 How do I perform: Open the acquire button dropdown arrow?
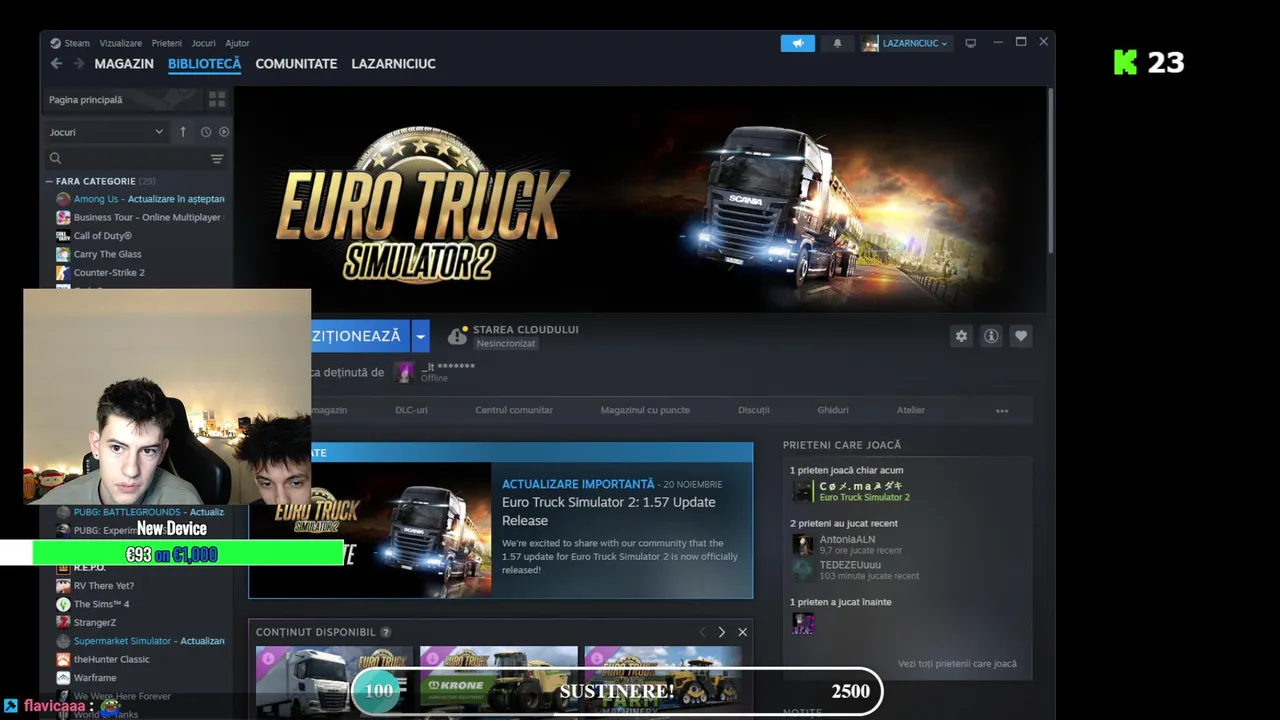point(421,336)
